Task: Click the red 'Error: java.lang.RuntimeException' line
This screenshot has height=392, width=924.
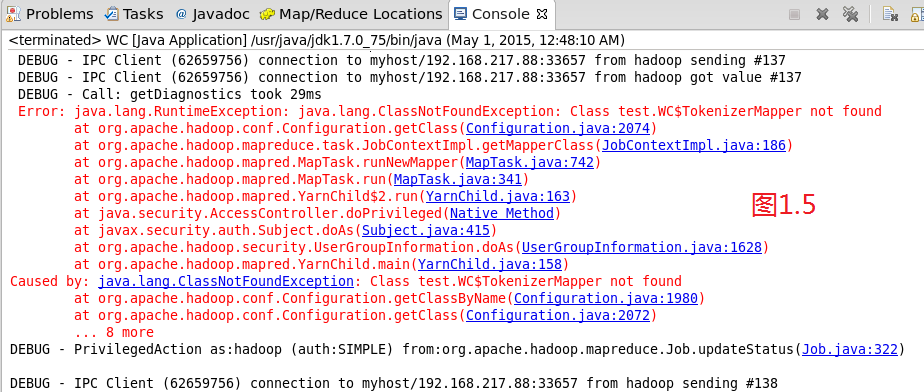Action: pyautogui.click(x=450, y=111)
